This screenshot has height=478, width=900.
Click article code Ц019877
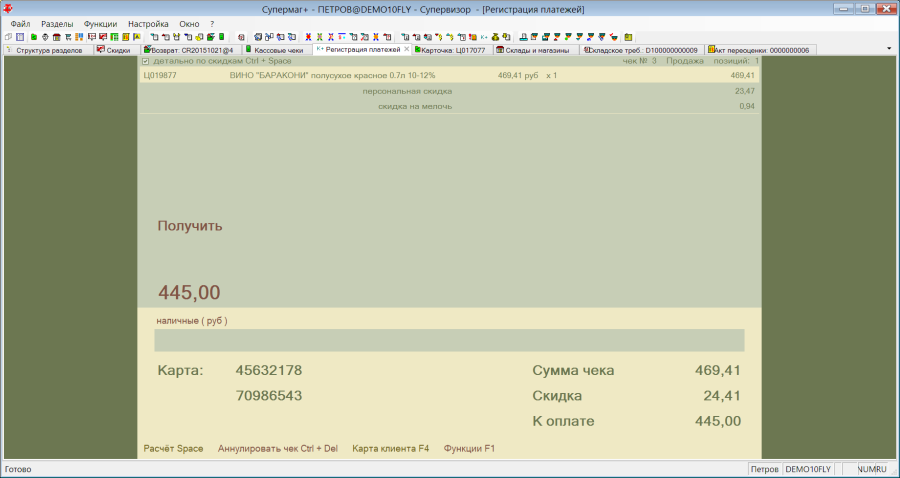[x=160, y=75]
